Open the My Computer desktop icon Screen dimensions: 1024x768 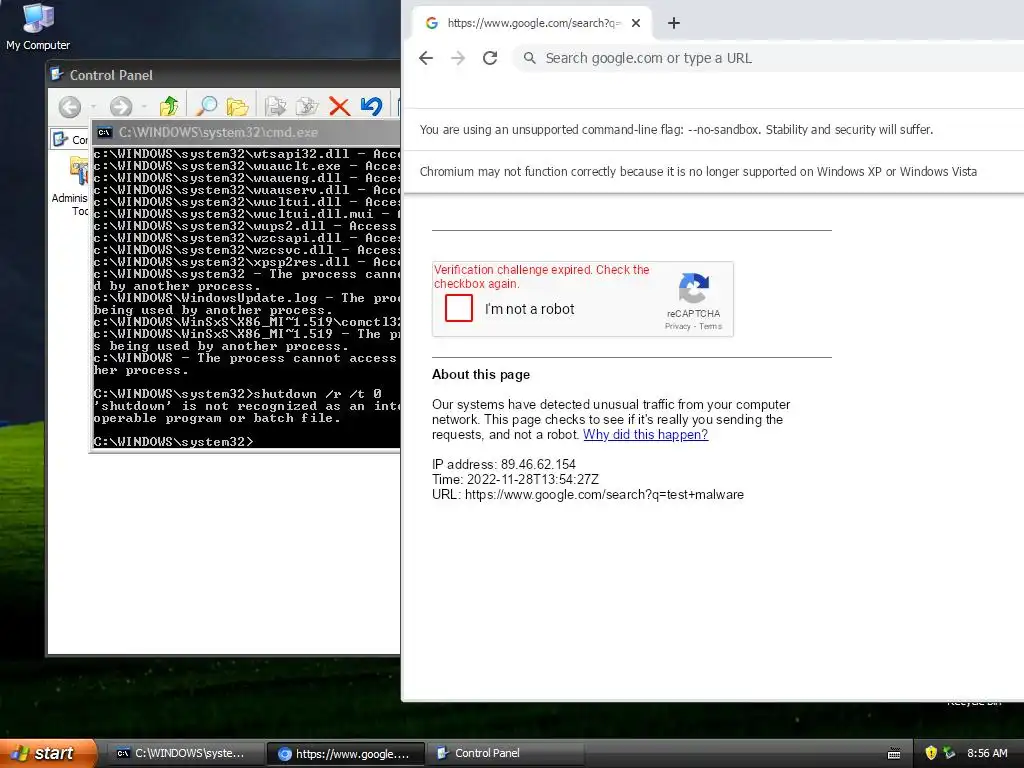pos(38,27)
